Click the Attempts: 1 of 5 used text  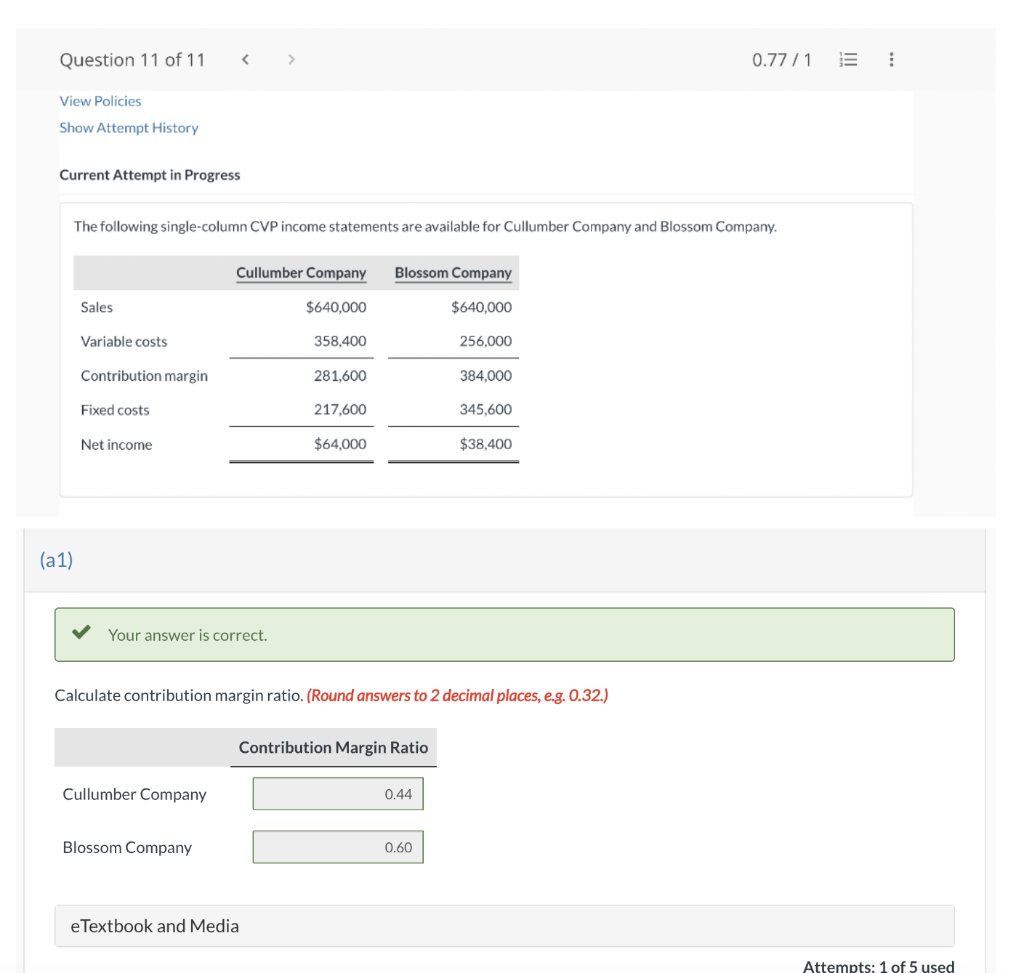coord(878,965)
